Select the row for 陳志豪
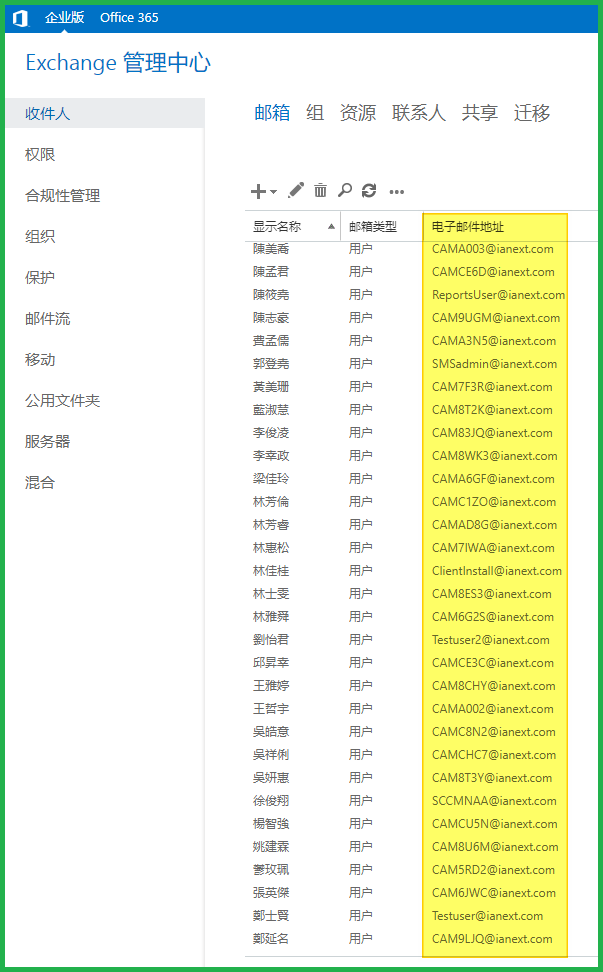The width and height of the screenshot is (603, 972). (421, 318)
